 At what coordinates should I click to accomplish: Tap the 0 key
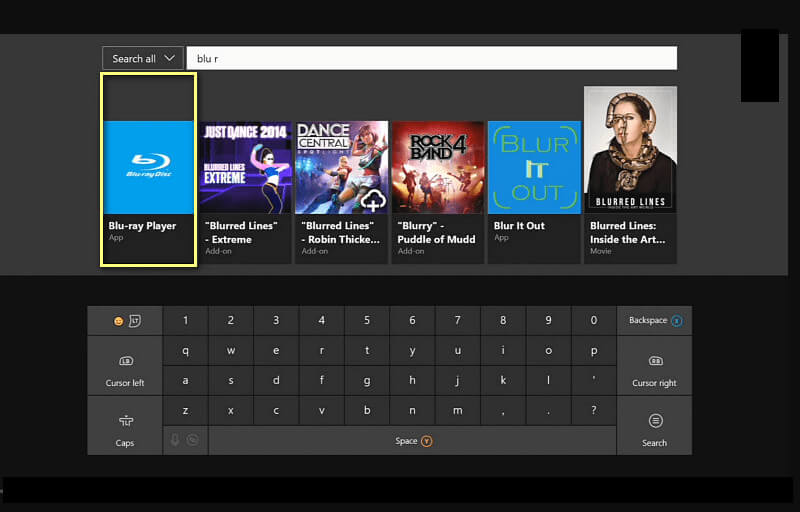tap(594, 321)
